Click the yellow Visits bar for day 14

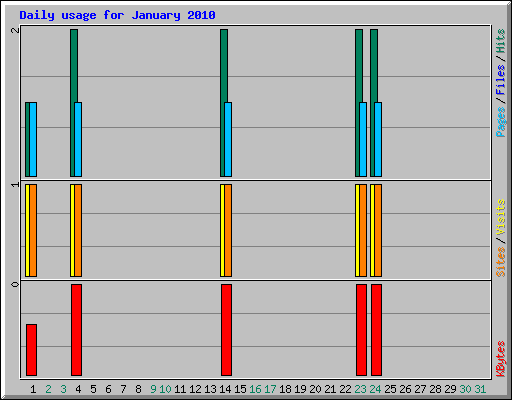click(222, 230)
